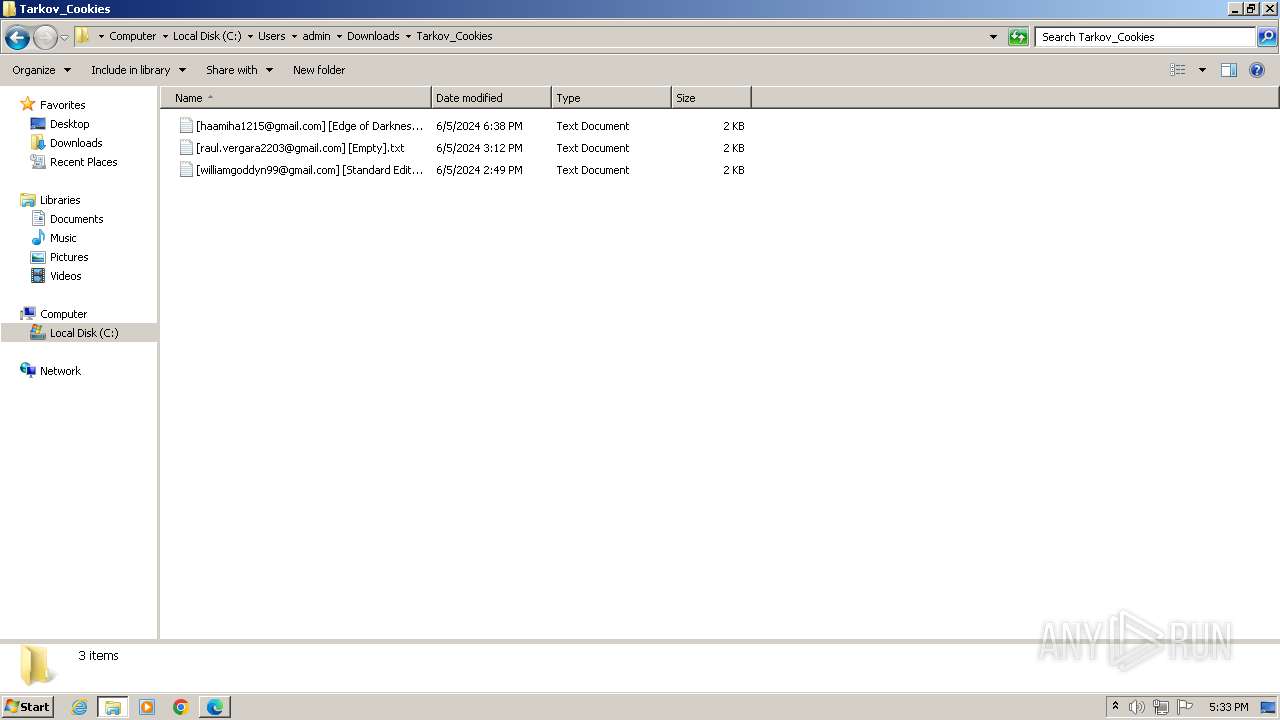Select the williamgoddyn99@gmail.com text file
The width and height of the screenshot is (1280, 720).
click(309, 170)
